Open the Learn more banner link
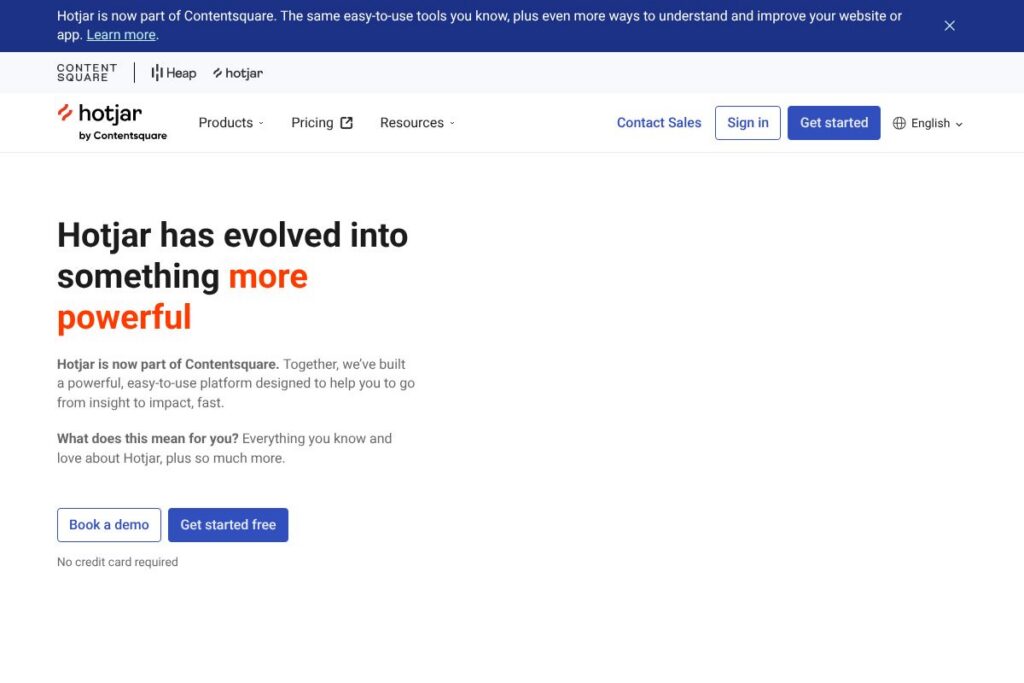 (121, 35)
